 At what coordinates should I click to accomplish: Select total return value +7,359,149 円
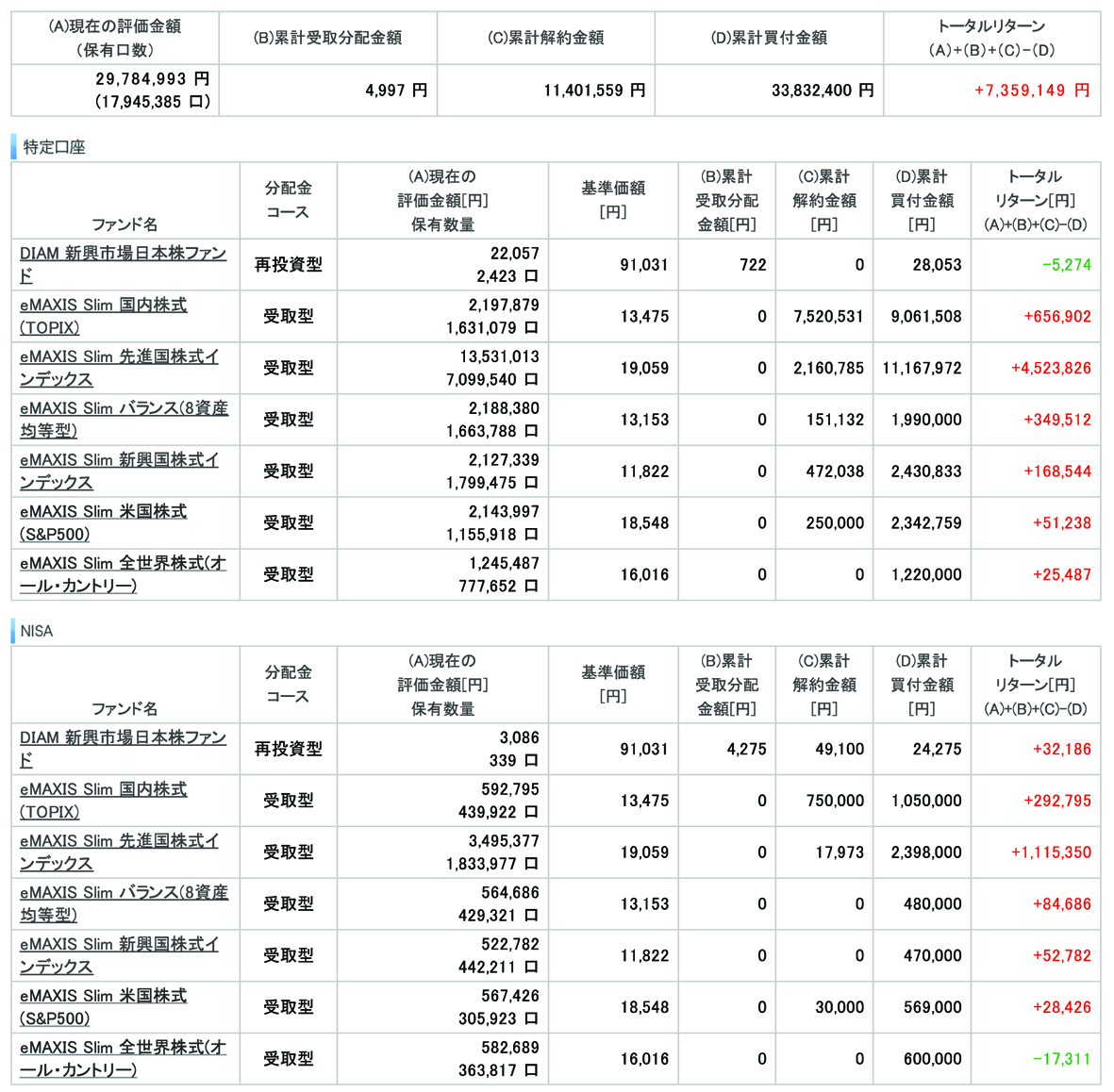(1032, 91)
